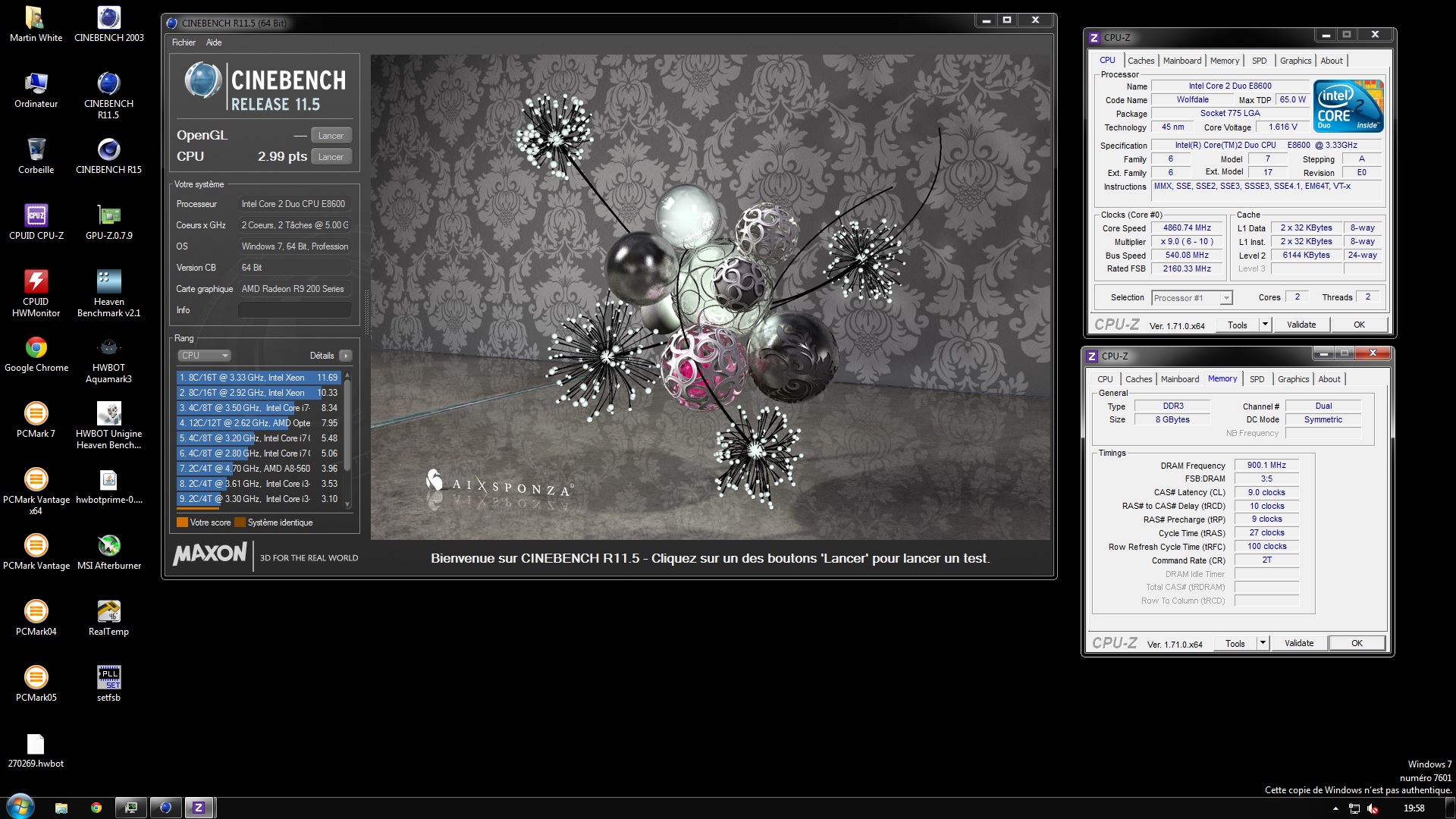Image resolution: width=1456 pixels, height=819 pixels.
Task: Open Windows Explorer taskbar icon
Action: click(61, 808)
